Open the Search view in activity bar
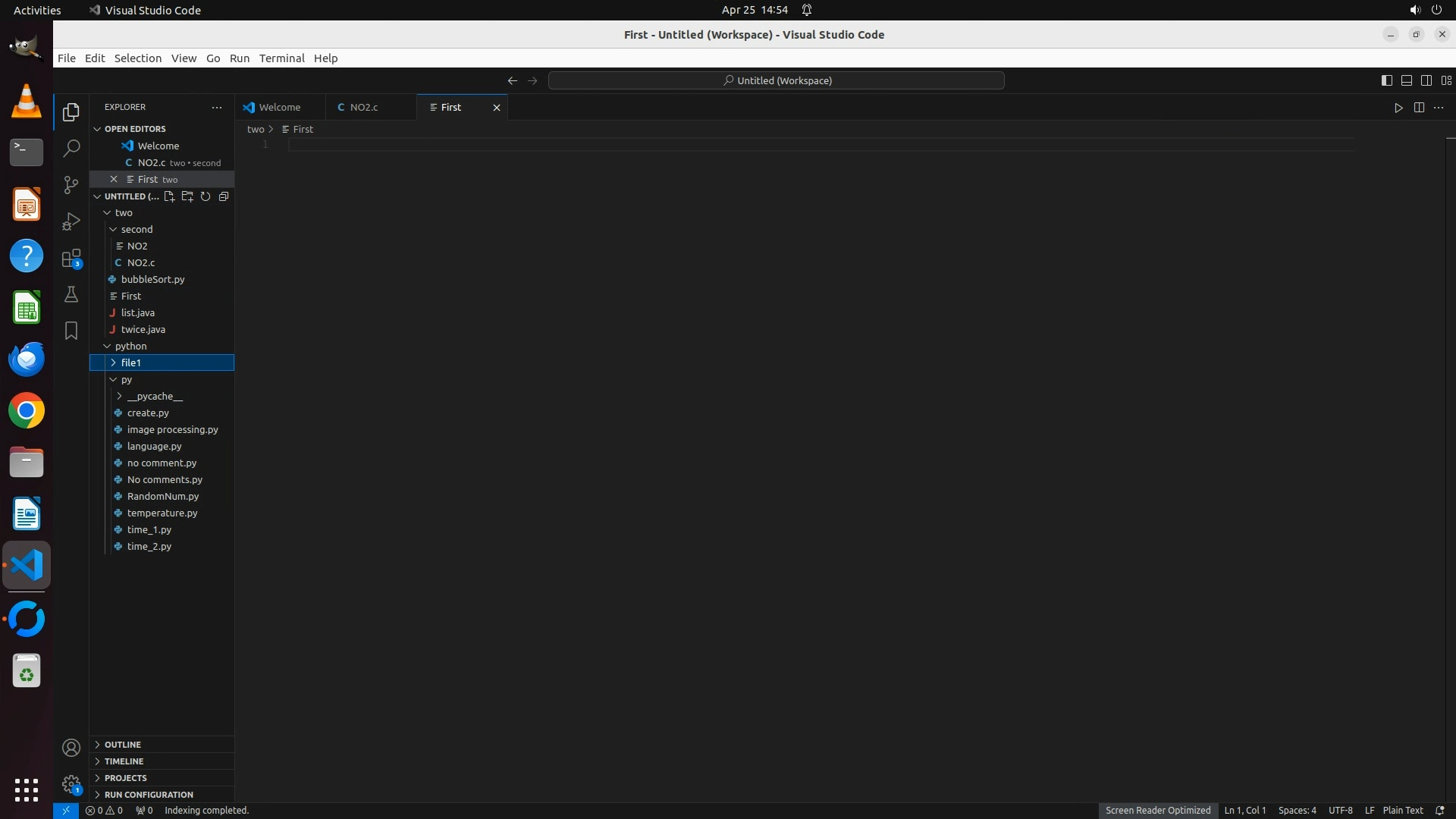 pyautogui.click(x=71, y=149)
